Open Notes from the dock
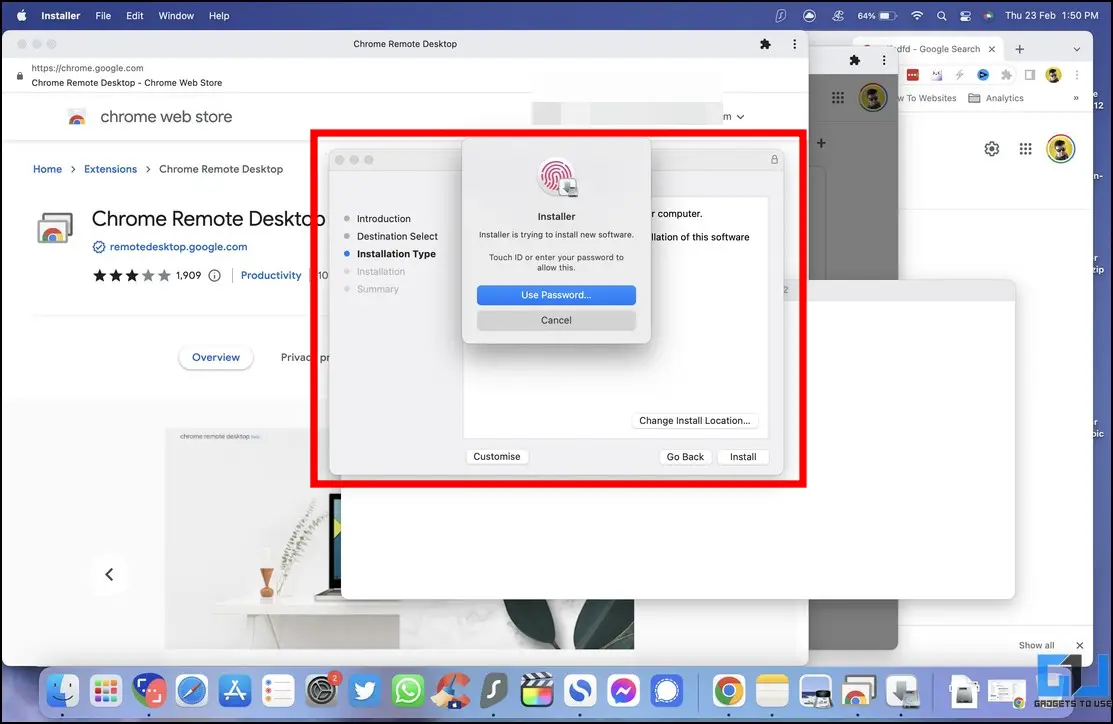Viewport: 1113px width, 724px height. [772, 691]
